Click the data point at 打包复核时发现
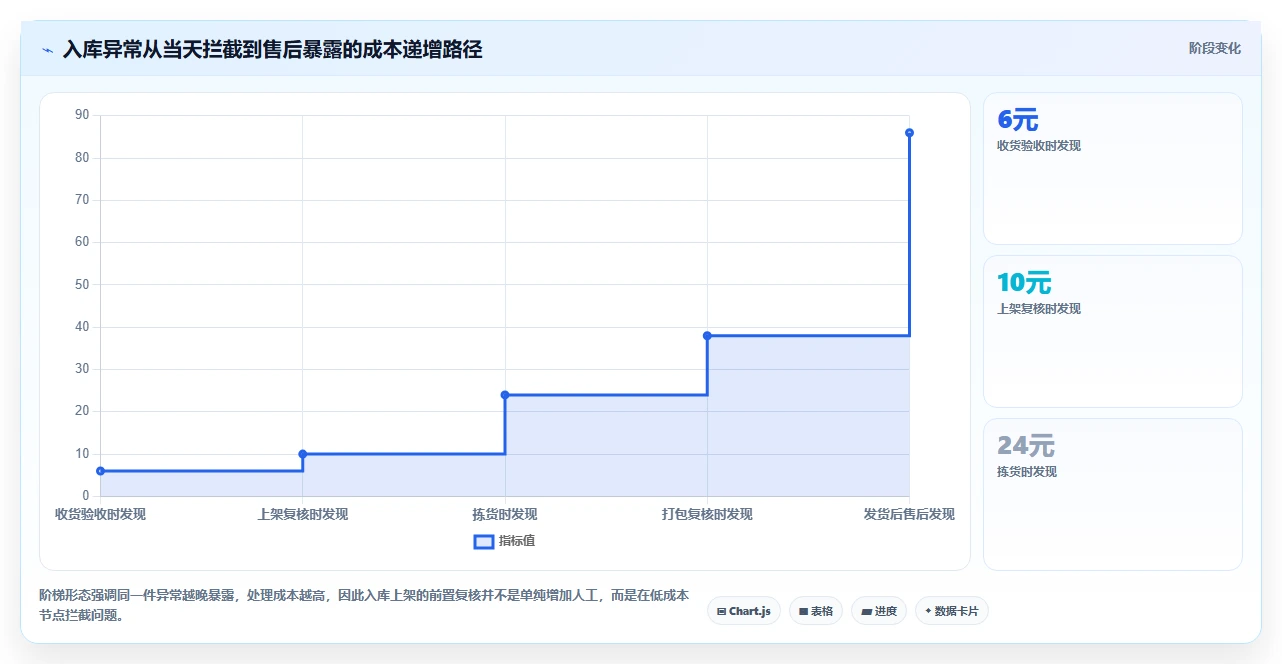1282x664 pixels. 707,336
